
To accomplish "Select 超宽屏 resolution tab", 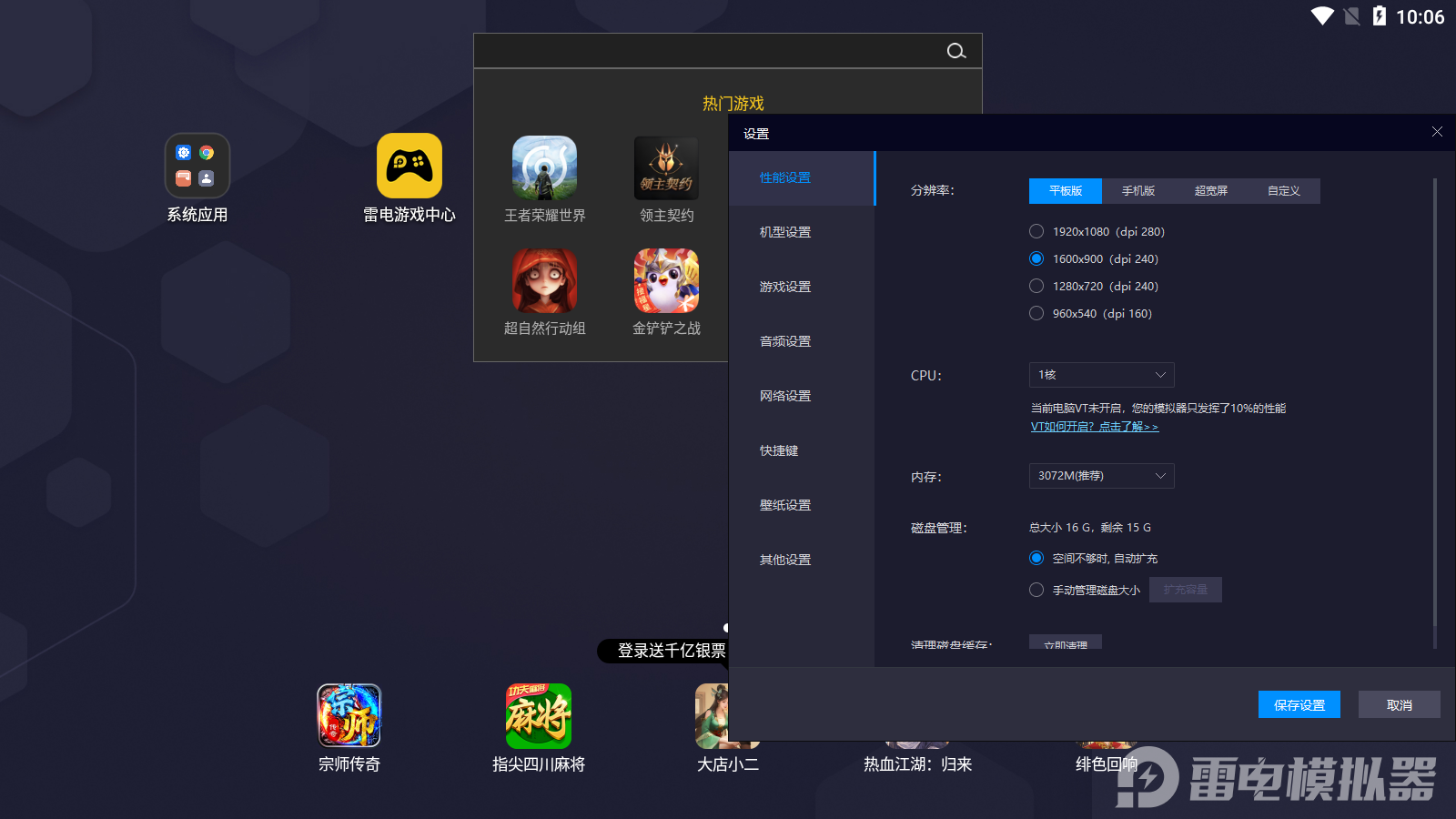I will click(x=1211, y=191).
